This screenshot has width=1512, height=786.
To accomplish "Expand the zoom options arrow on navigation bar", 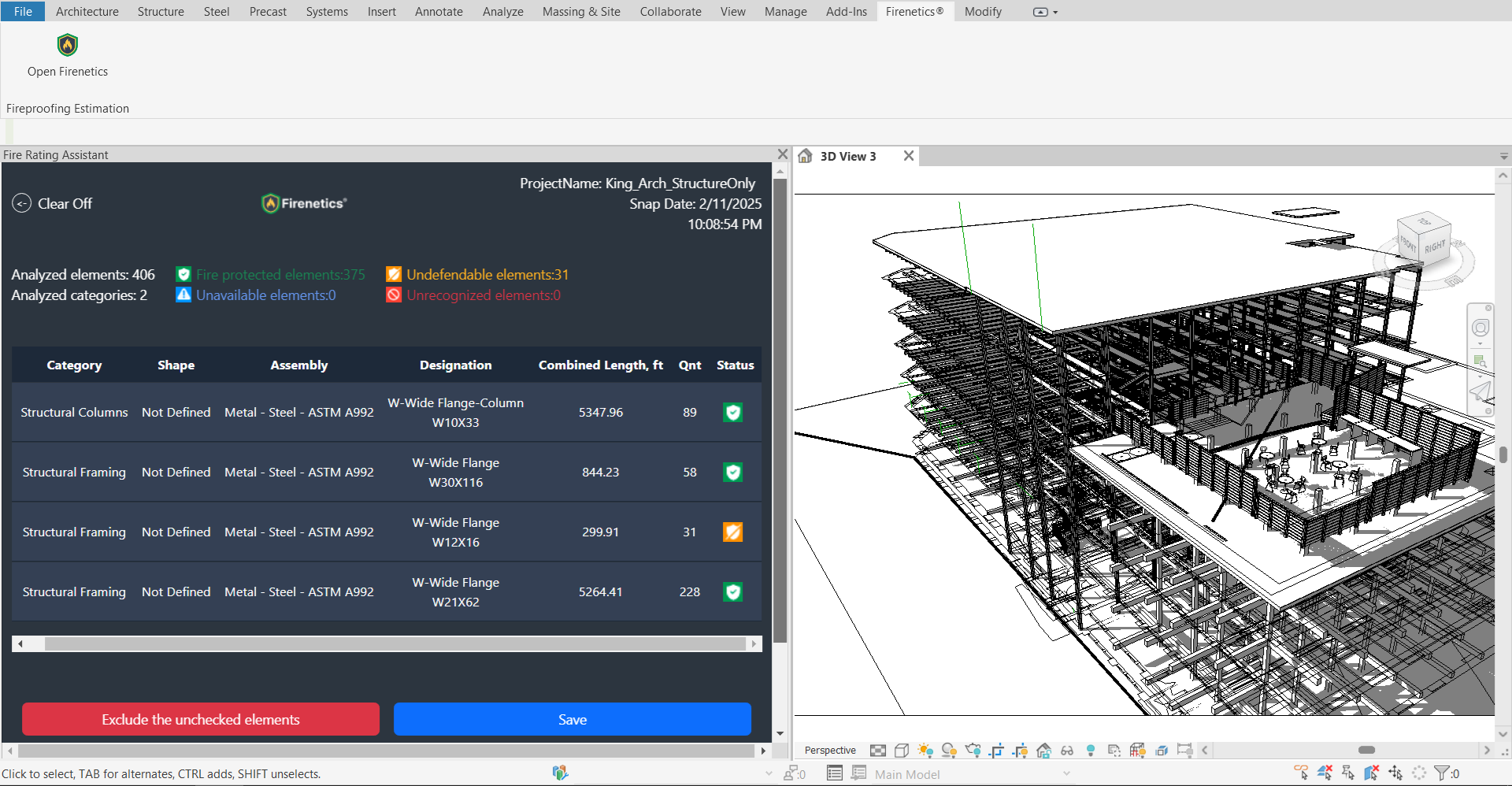I will (1480, 376).
